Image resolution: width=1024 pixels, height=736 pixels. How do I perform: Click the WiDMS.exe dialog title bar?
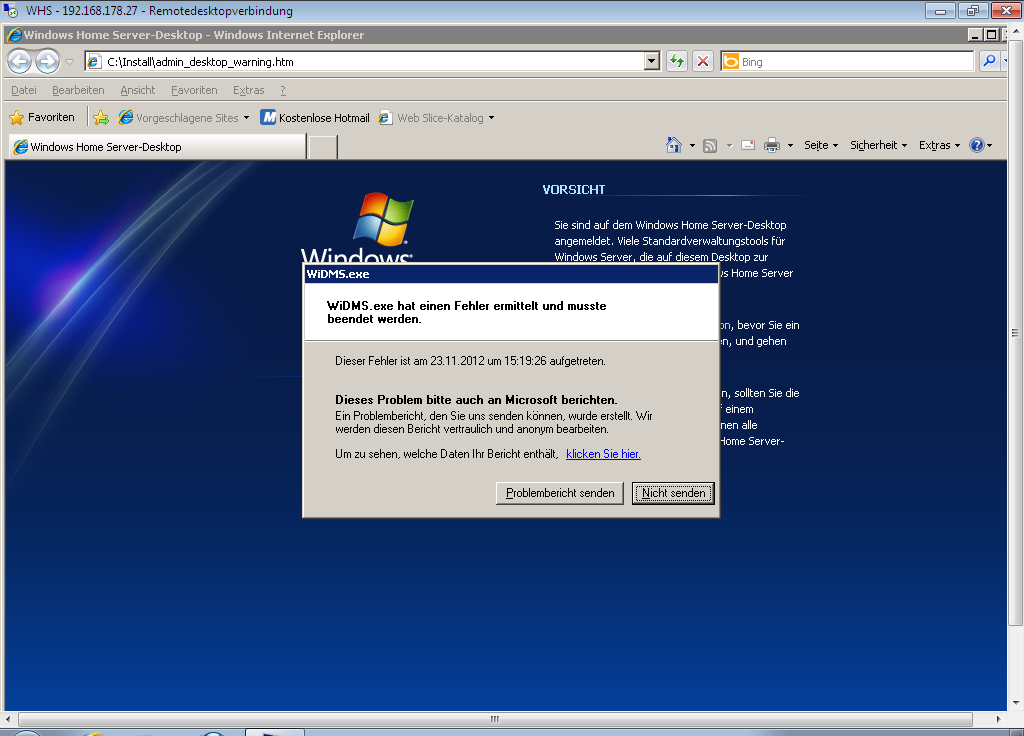(511, 274)
